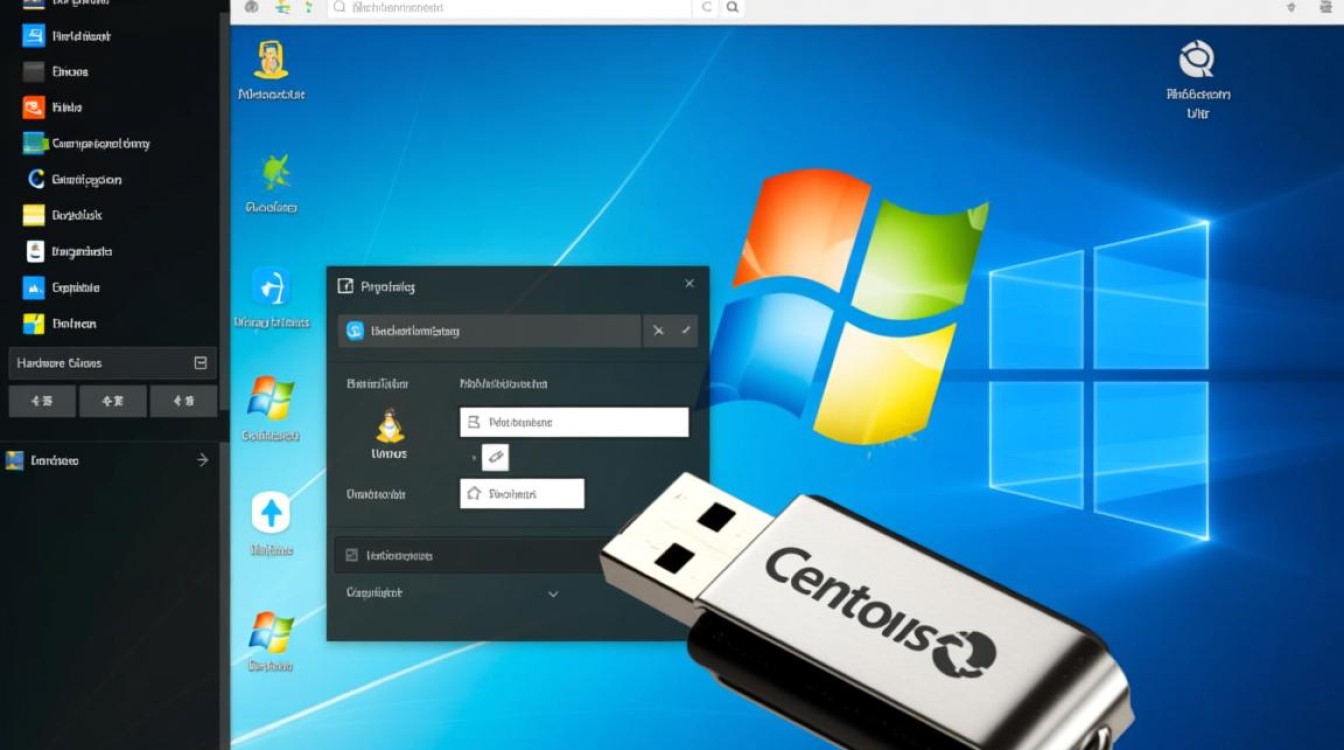
Task: Select the blue mountain picture sidebar item
Action: tap(34, 288)
